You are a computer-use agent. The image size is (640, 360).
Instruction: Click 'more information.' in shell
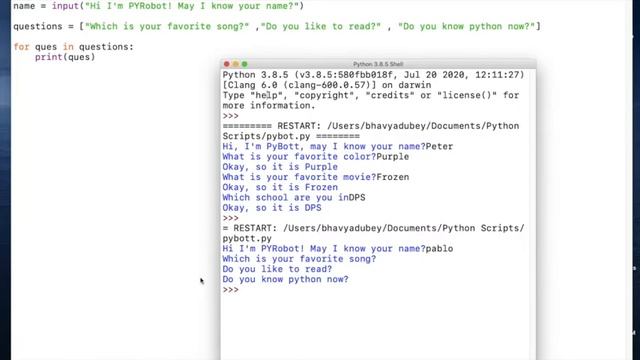[269, 106]
